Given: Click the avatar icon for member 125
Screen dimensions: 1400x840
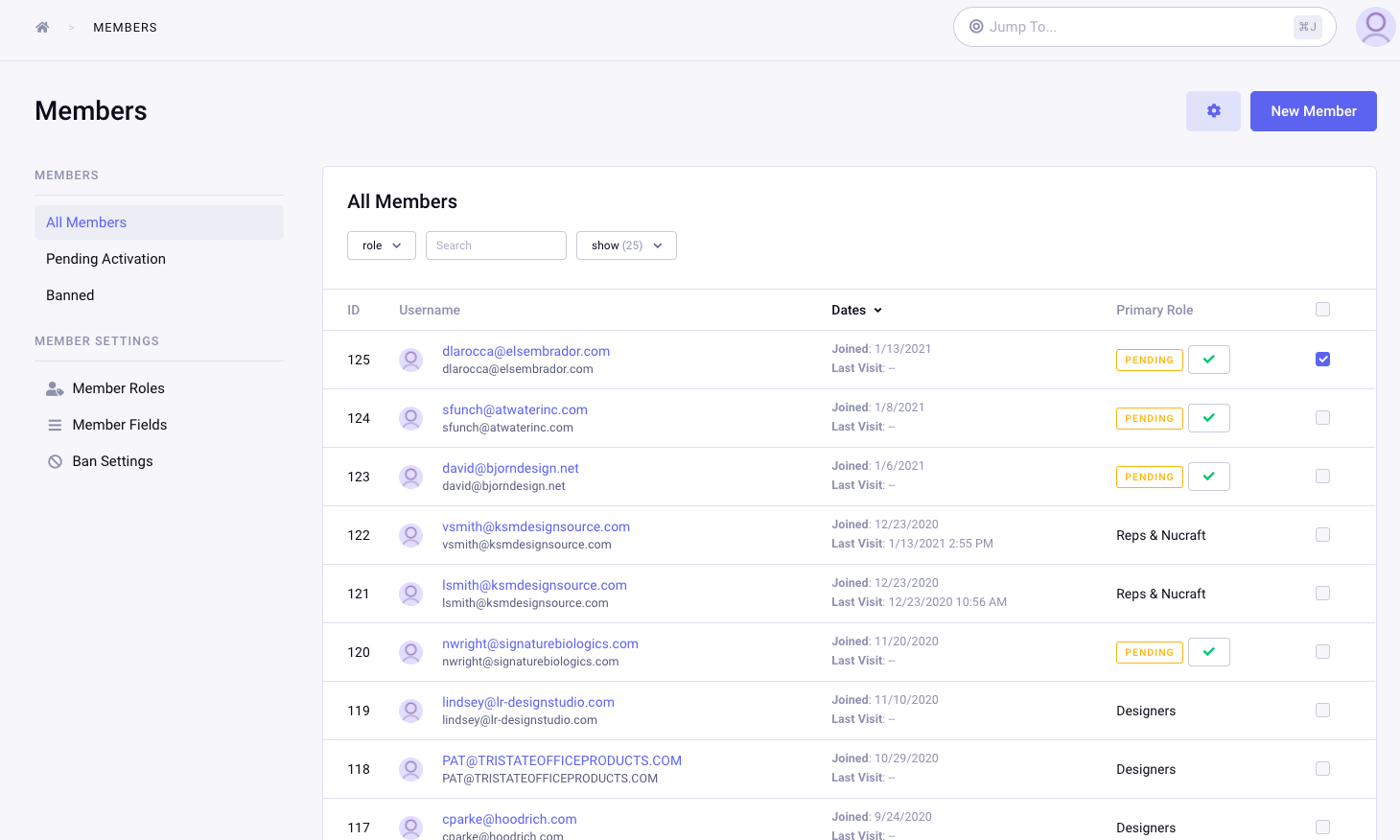Looking at the screenshot, I should [x=411, y=360].
